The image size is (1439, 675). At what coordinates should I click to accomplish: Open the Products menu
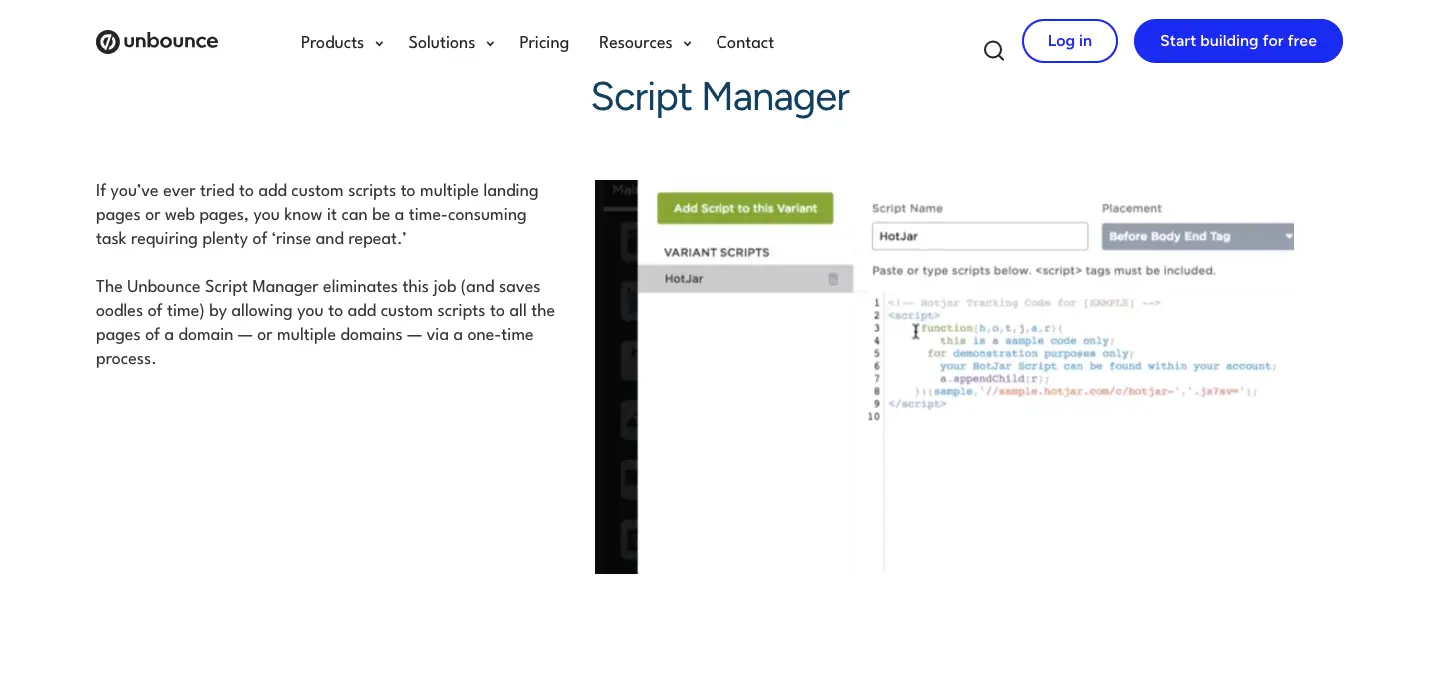click(332, 43)
